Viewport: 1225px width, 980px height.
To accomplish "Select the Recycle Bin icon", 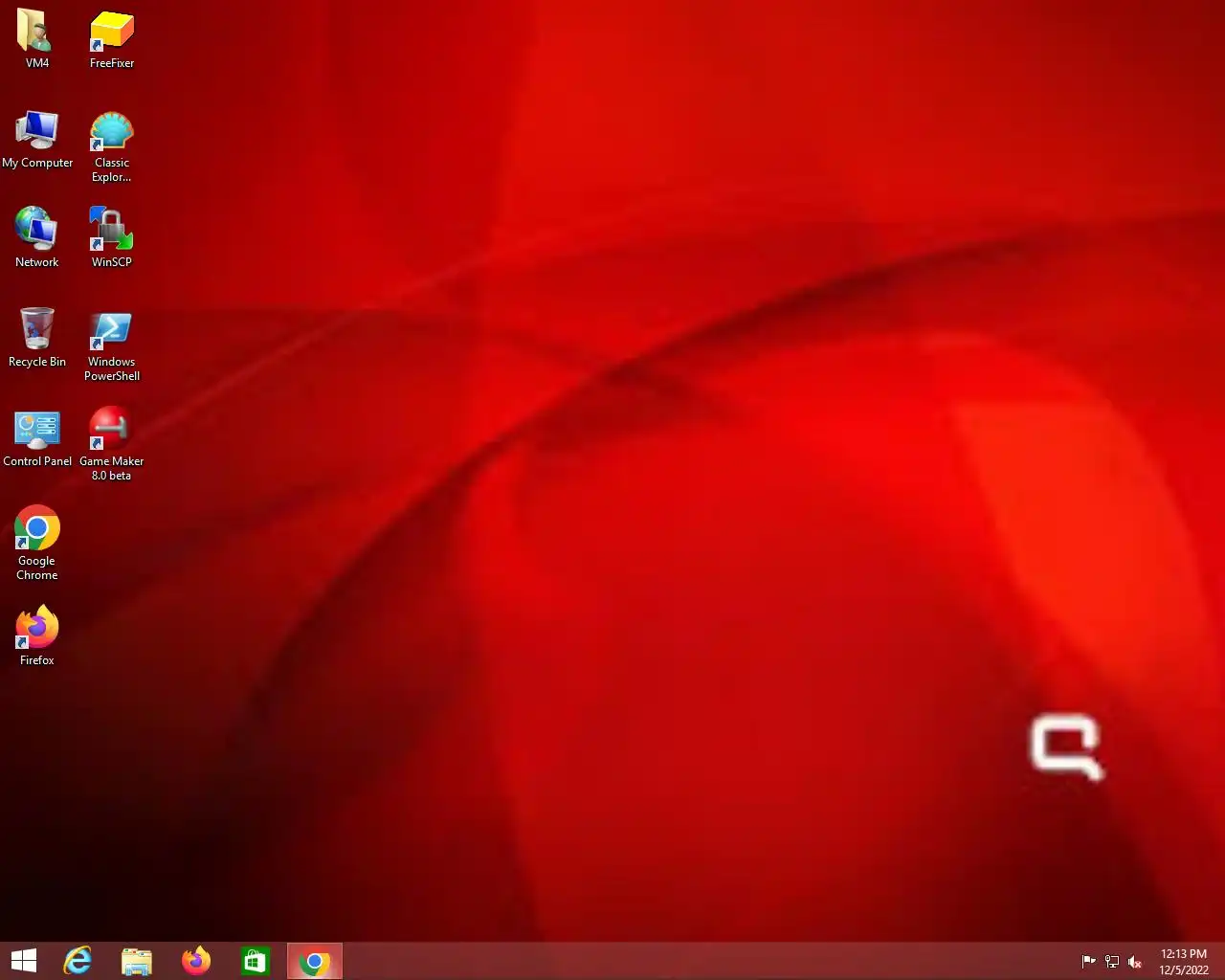I will [37, 337].
